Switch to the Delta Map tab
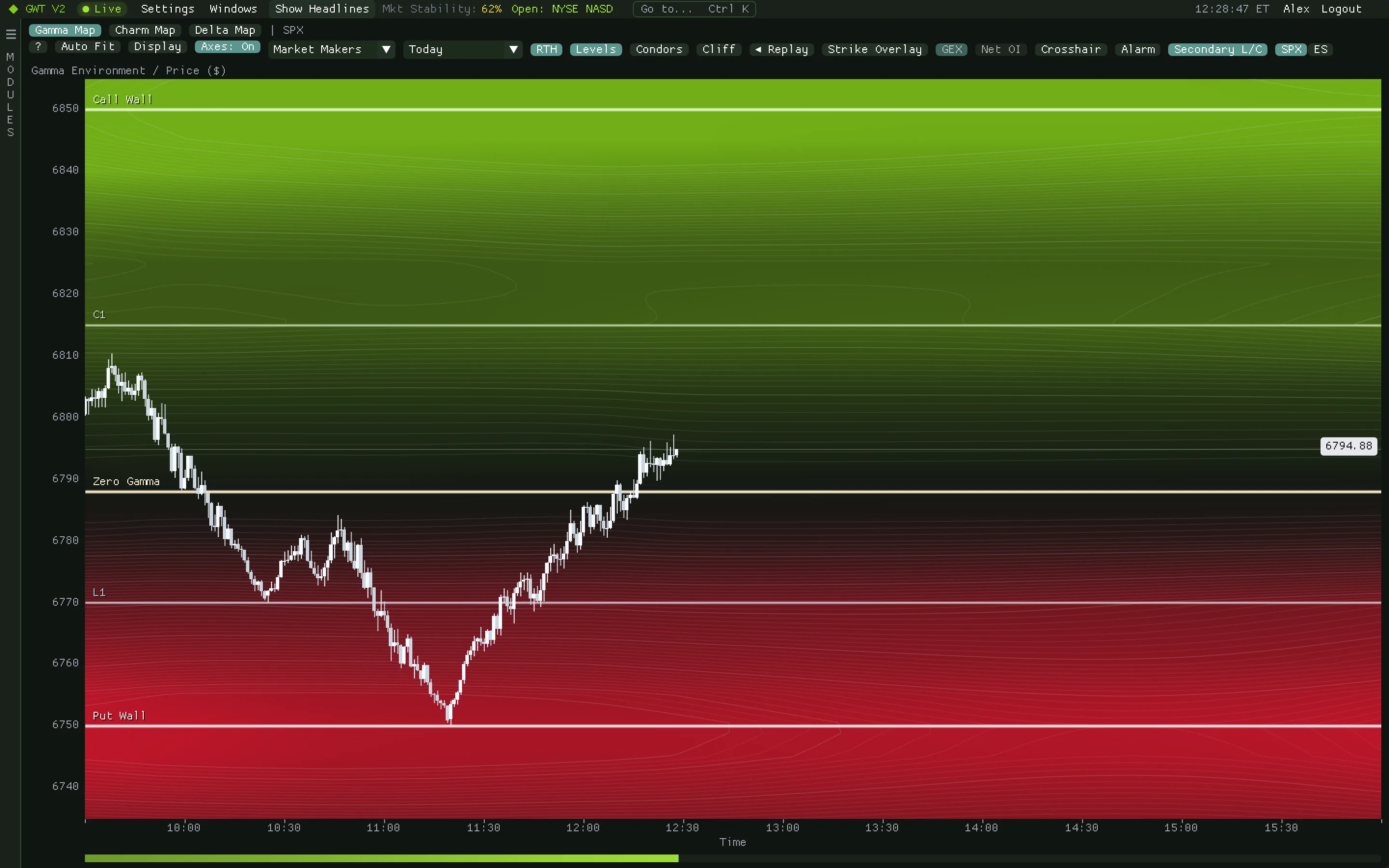This screenshot has height=868, width=1389. click(225, 30)
